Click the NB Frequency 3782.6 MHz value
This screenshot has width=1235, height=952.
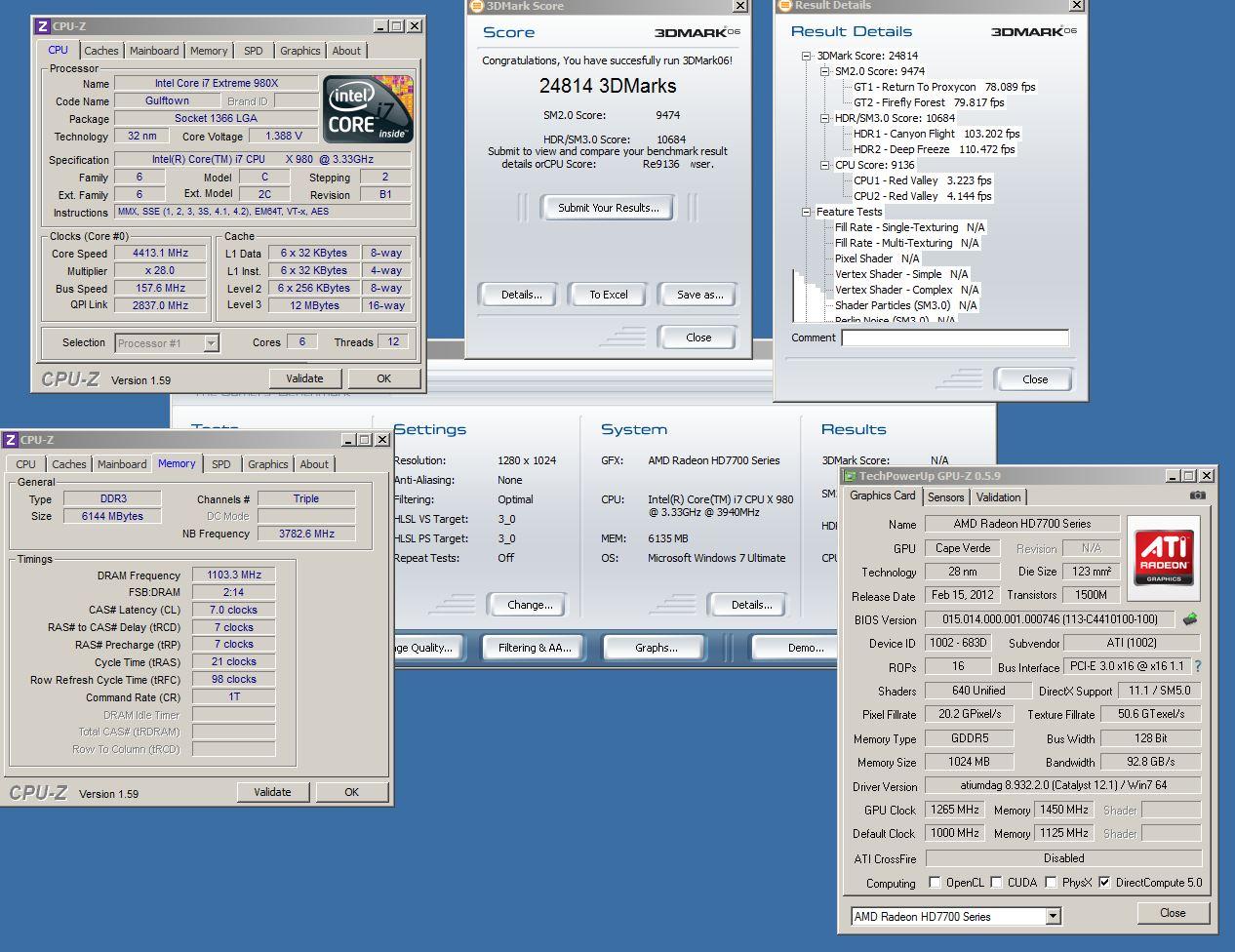306,534
